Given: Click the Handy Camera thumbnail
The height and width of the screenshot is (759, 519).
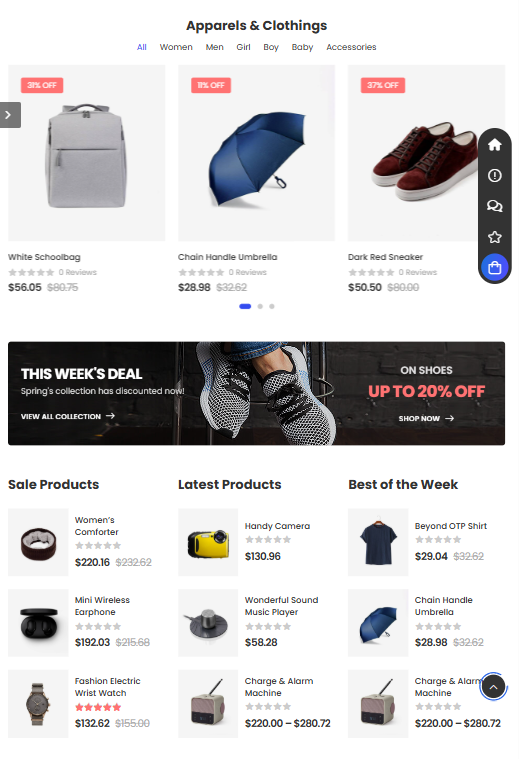Looking at the screenshot, I should pyautogui.click(x=208, y=542).
